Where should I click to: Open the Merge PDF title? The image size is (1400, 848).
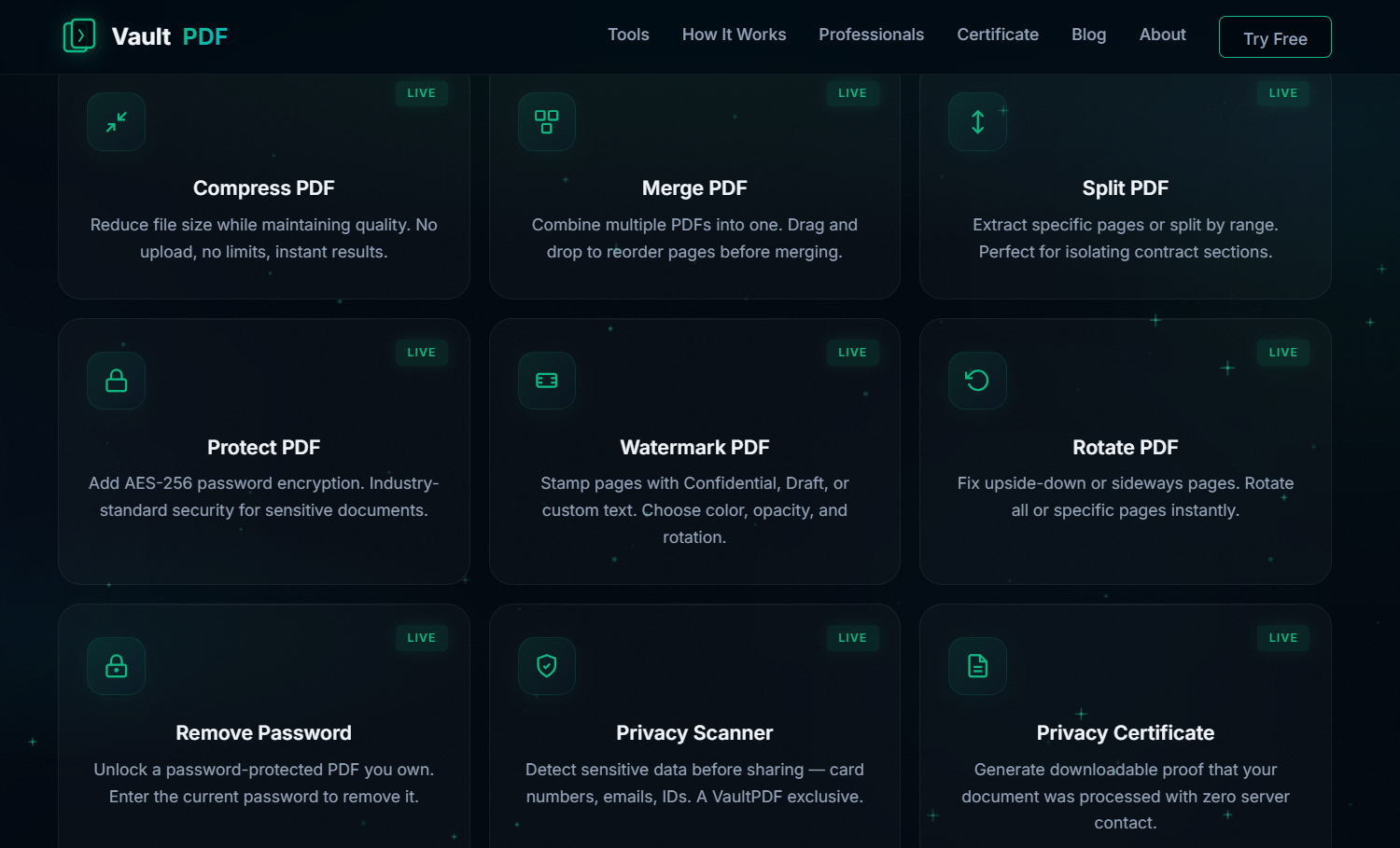694,188
